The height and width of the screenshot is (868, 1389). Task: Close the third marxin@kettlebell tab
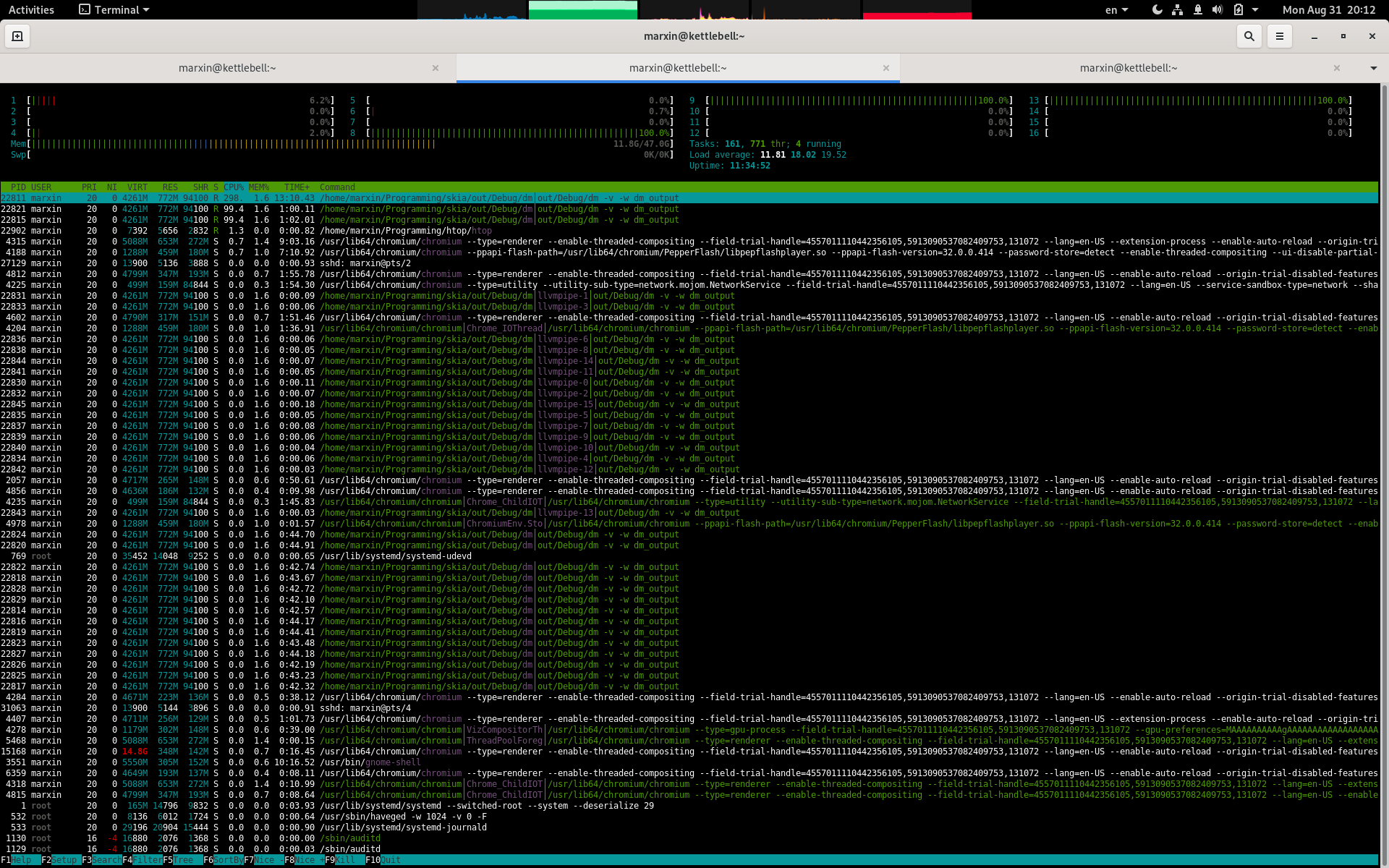click(x=1337, y=68)
